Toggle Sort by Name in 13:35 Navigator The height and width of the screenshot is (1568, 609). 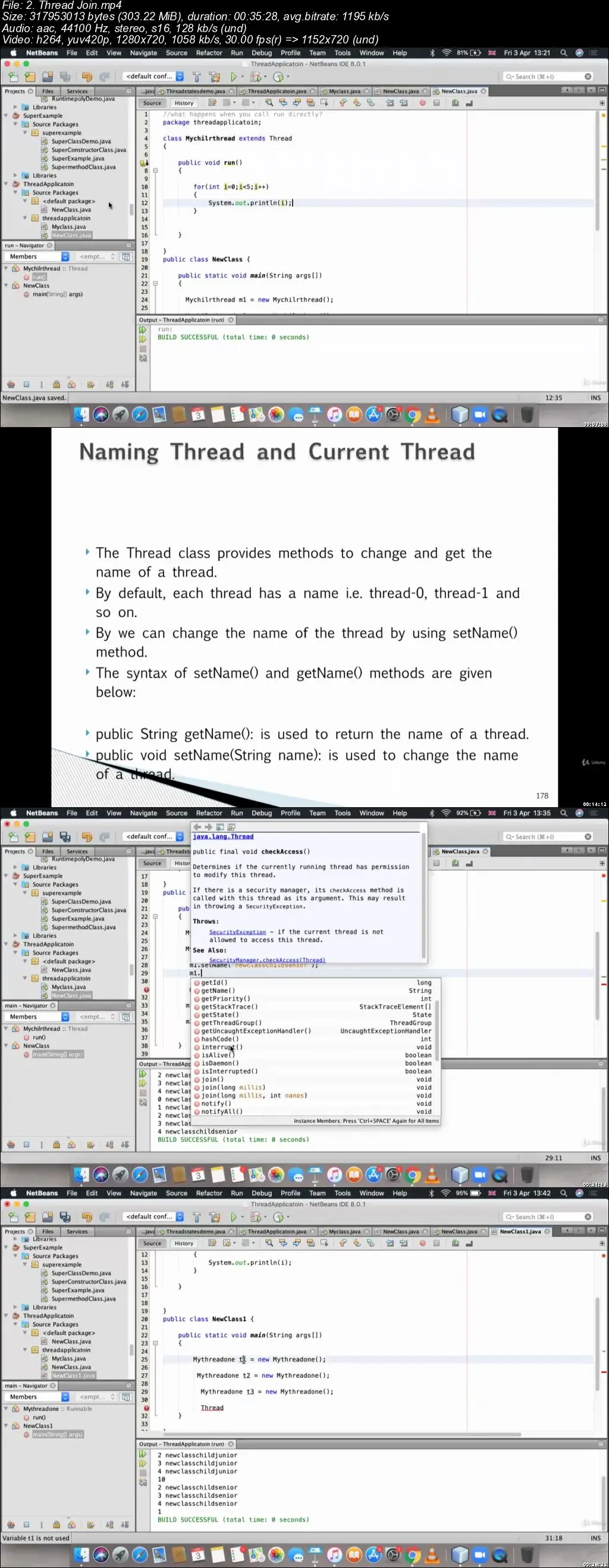109,1145
